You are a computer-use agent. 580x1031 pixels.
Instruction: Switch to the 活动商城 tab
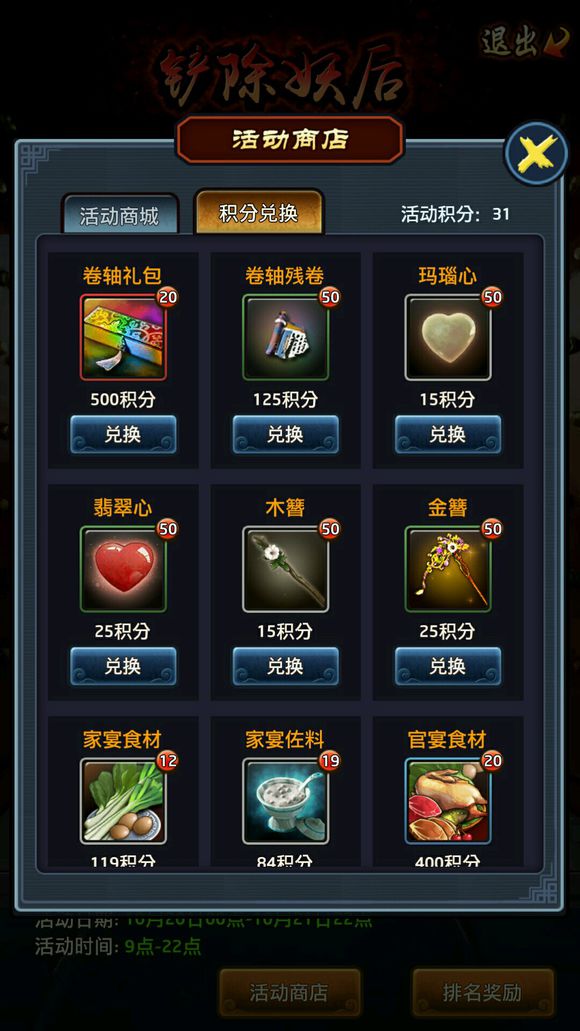tap(120, 214)
